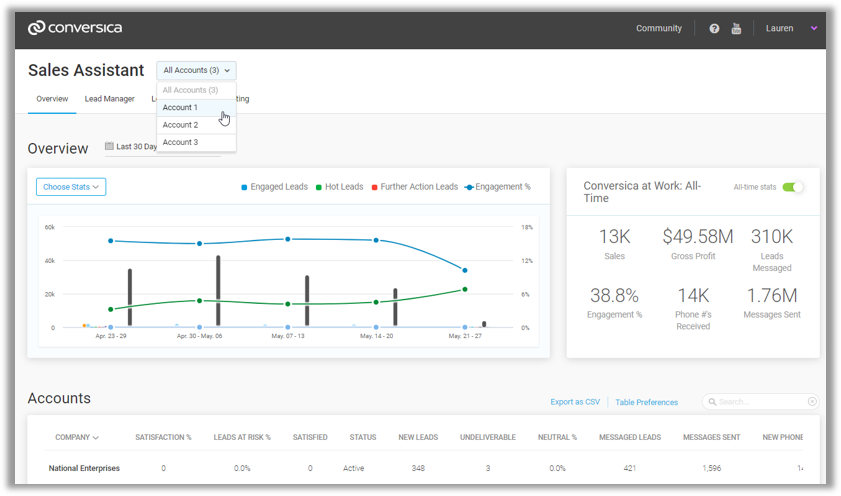Sort by SATISFIED column header
This screenshot has height=496, width=841.
tap(310, 437)
